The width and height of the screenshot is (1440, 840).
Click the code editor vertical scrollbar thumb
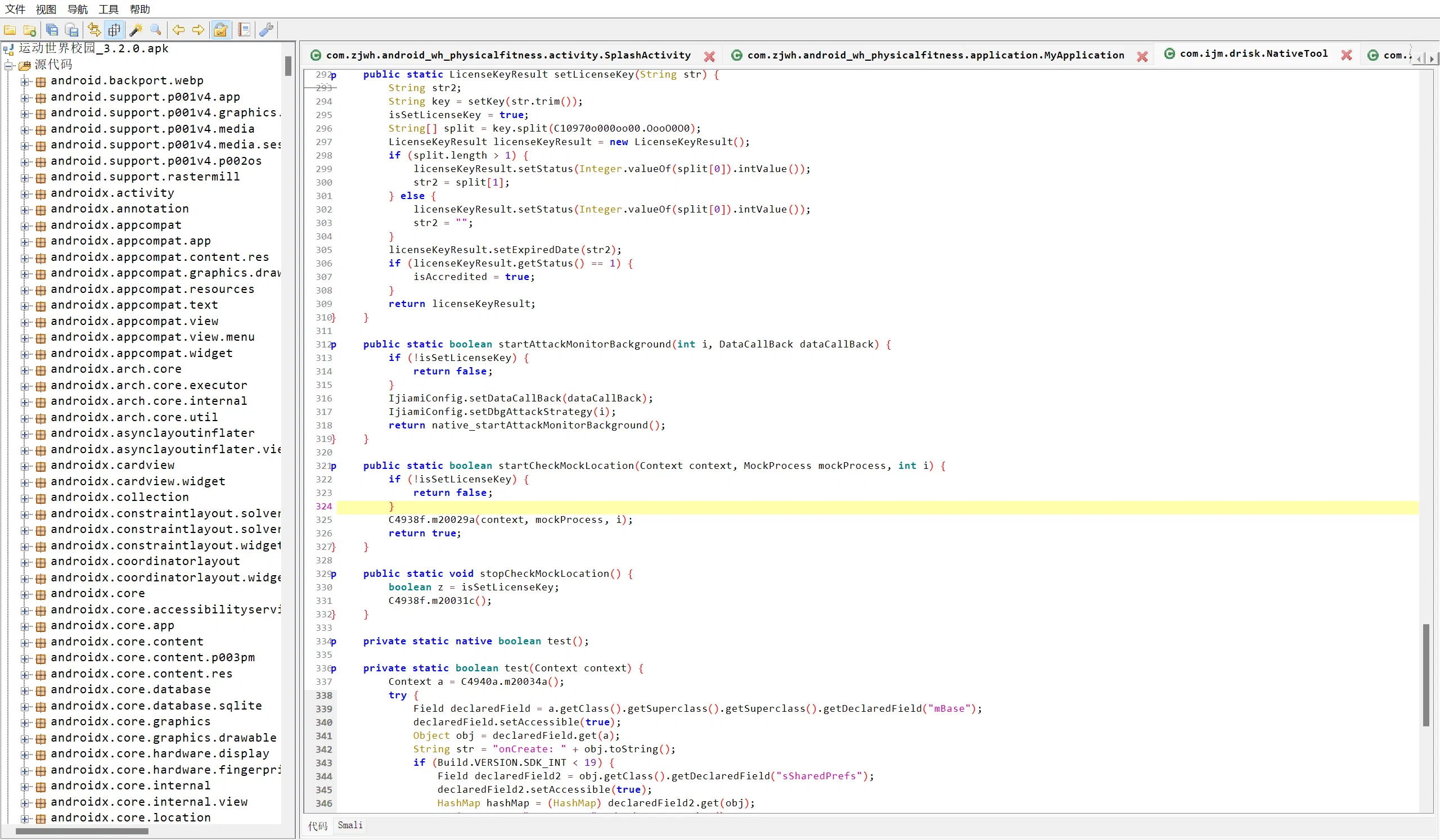(x=1426, y=675)
